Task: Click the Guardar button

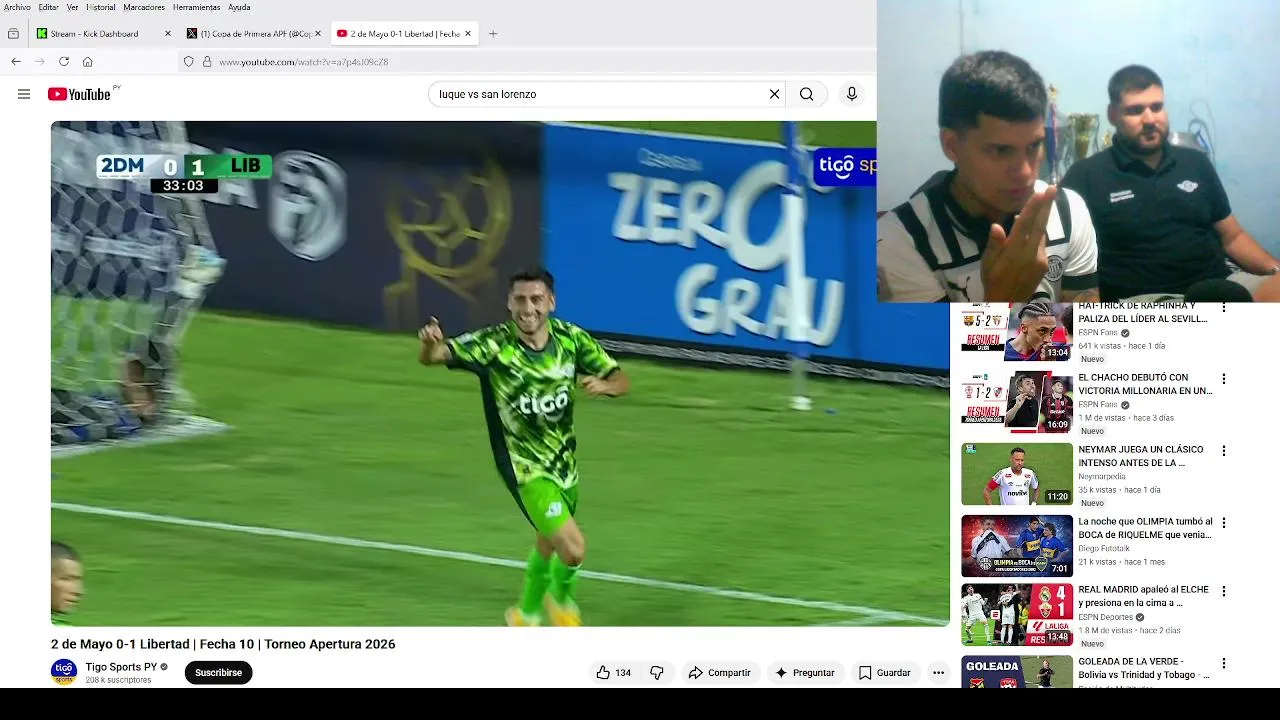Action: 885,673
